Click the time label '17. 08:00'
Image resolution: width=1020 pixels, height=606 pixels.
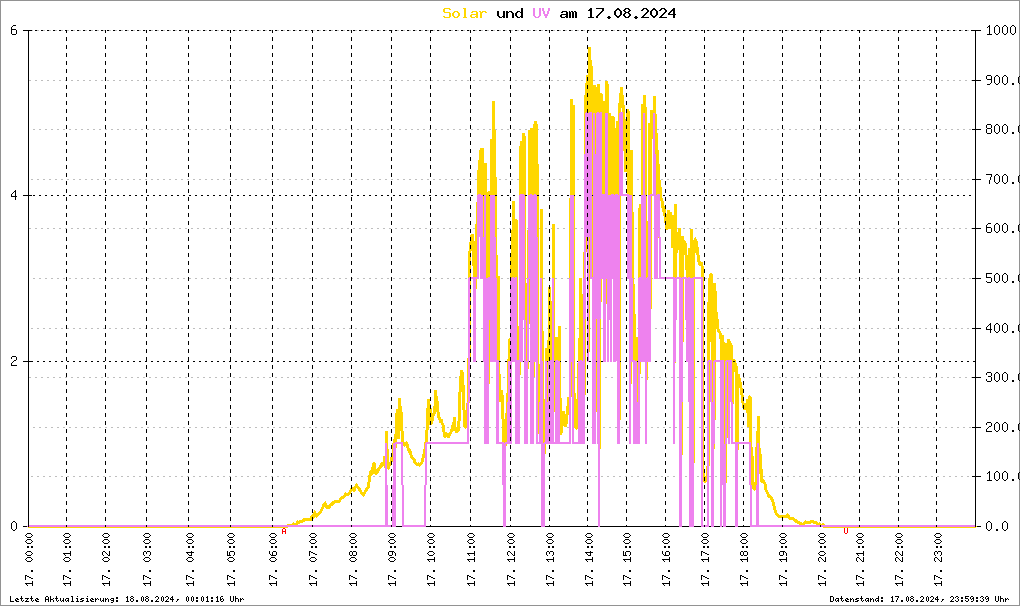pyautogui.click(x=353, y=559)
